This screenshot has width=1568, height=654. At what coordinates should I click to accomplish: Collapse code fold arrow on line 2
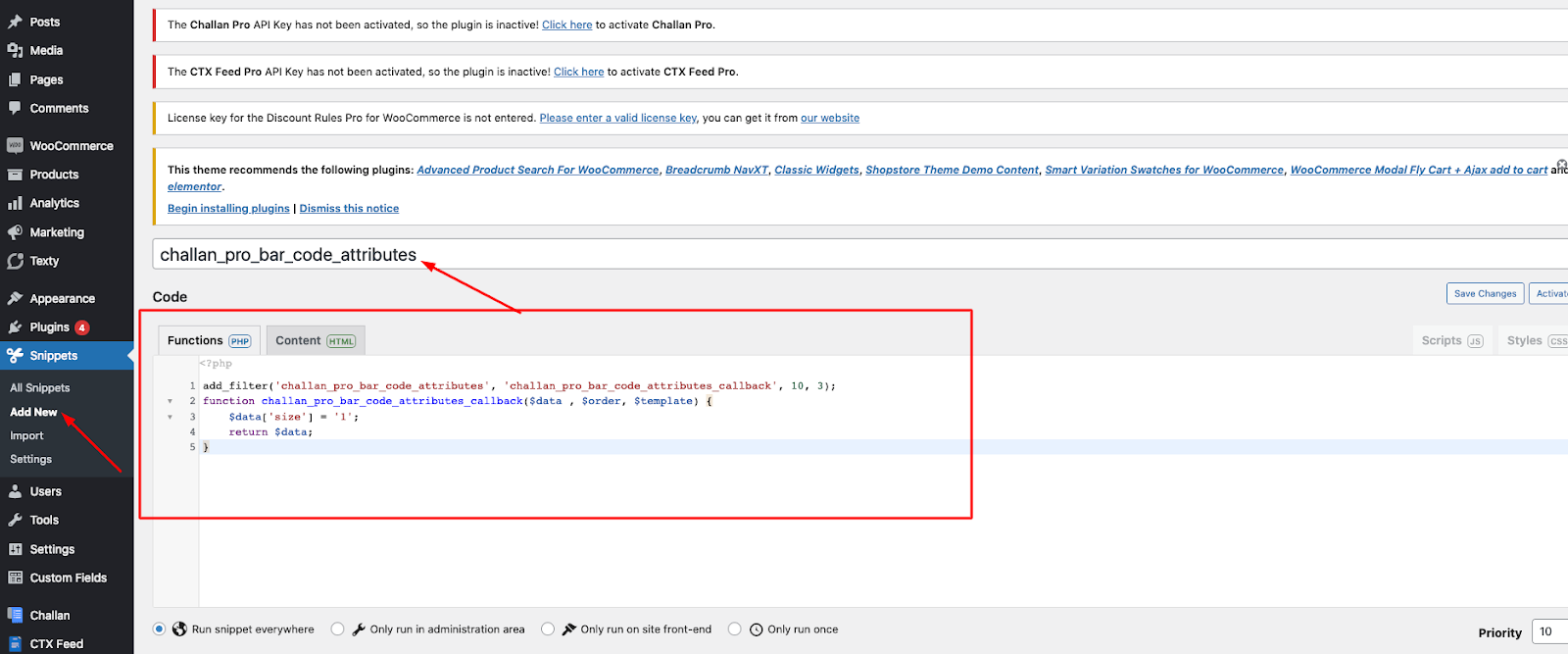[170, 401]
